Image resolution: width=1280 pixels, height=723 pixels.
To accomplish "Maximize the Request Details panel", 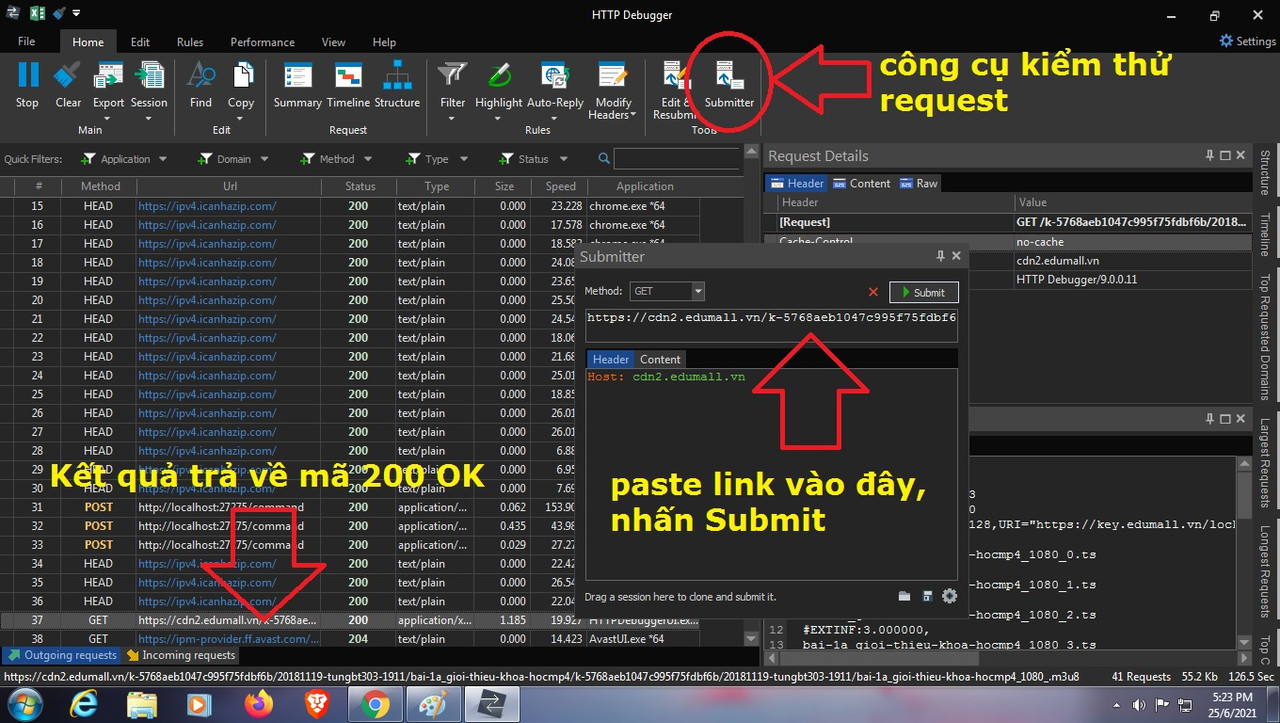I will [x=1225, y=155].
